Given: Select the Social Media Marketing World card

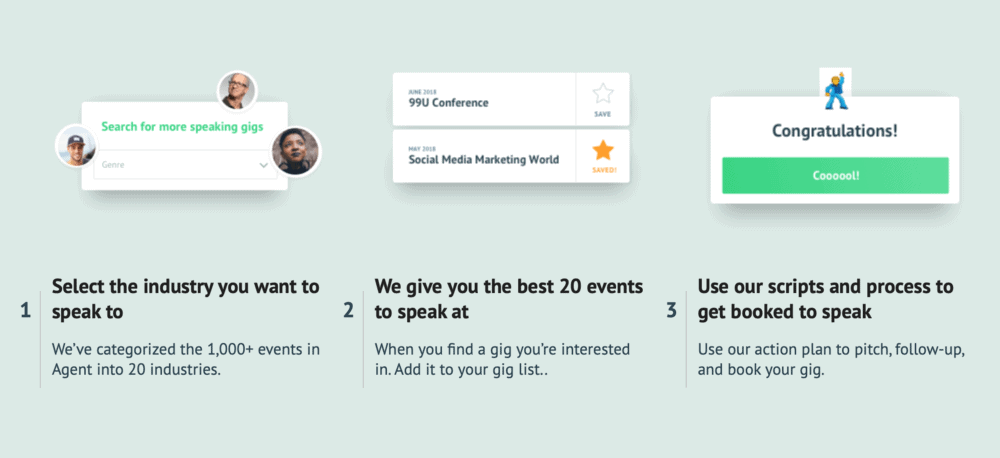Looking at the screenshot, I should pos(484,156).
